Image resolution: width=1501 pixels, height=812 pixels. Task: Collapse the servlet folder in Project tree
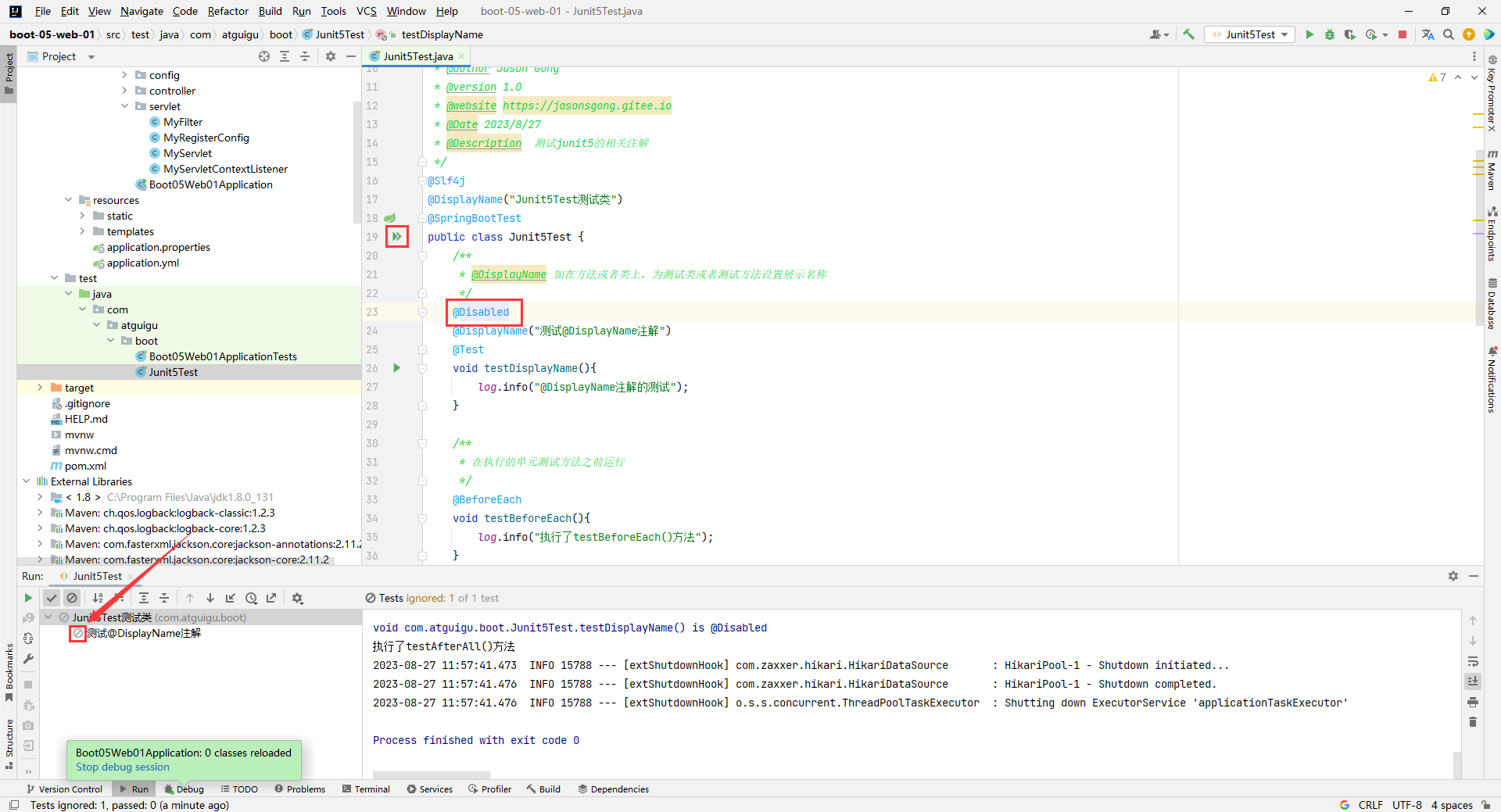124,106
